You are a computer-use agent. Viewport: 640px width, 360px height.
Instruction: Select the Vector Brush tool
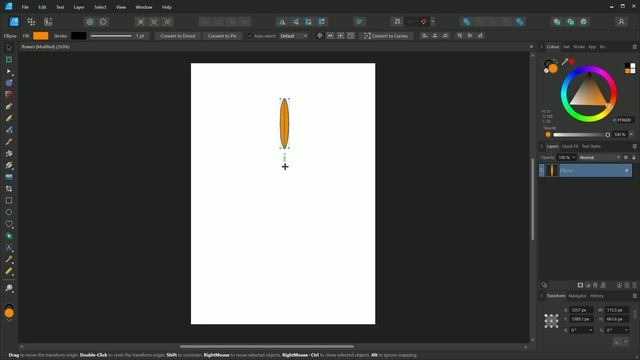coord(9,142)
